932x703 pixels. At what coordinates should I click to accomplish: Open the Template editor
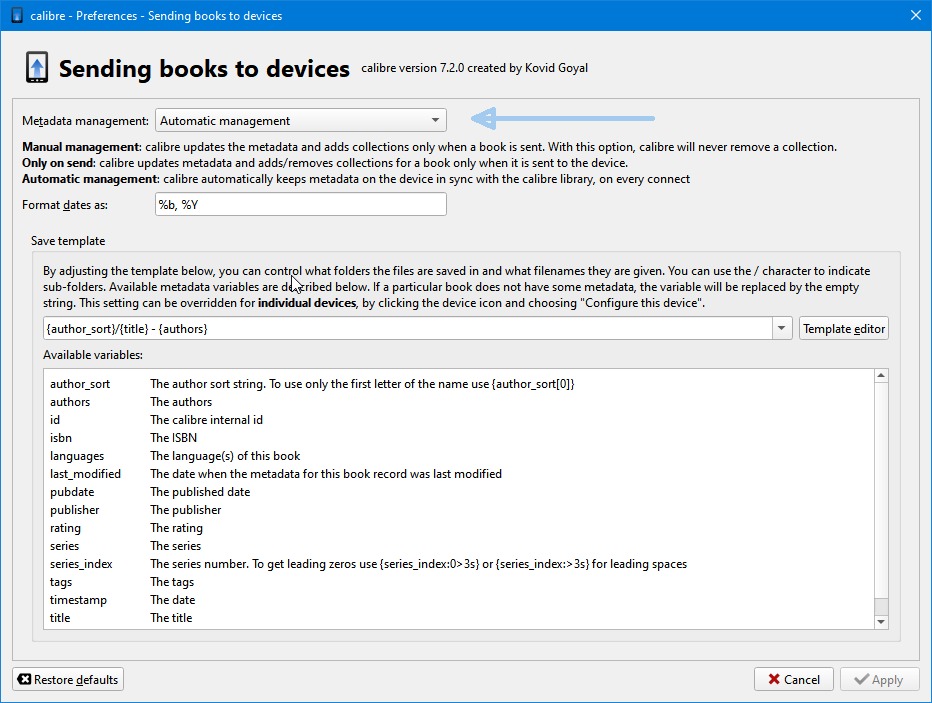click(x=843, y=329)
